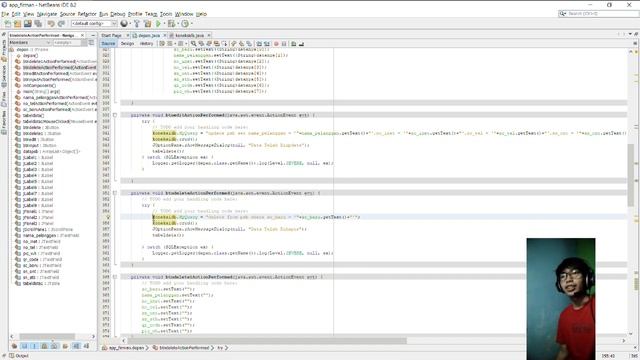Click the Stop Macro Recording icon
The height and width of the screenshot is (360, 640).
coord(284,44)
